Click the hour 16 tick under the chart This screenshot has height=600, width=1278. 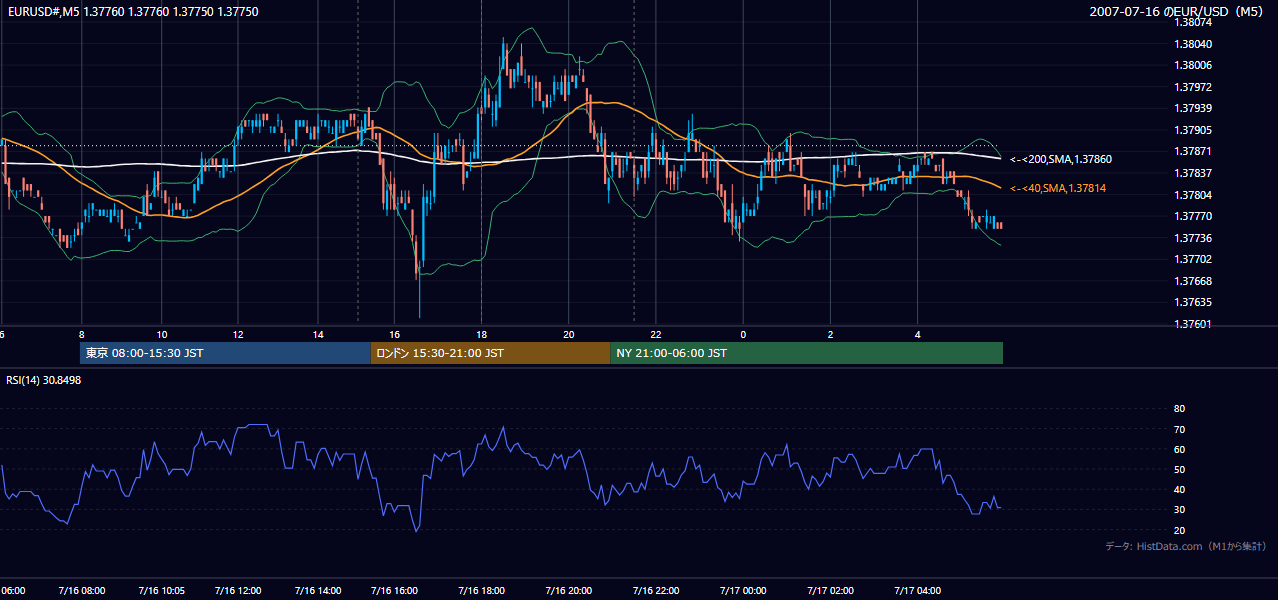pos(394,334)
